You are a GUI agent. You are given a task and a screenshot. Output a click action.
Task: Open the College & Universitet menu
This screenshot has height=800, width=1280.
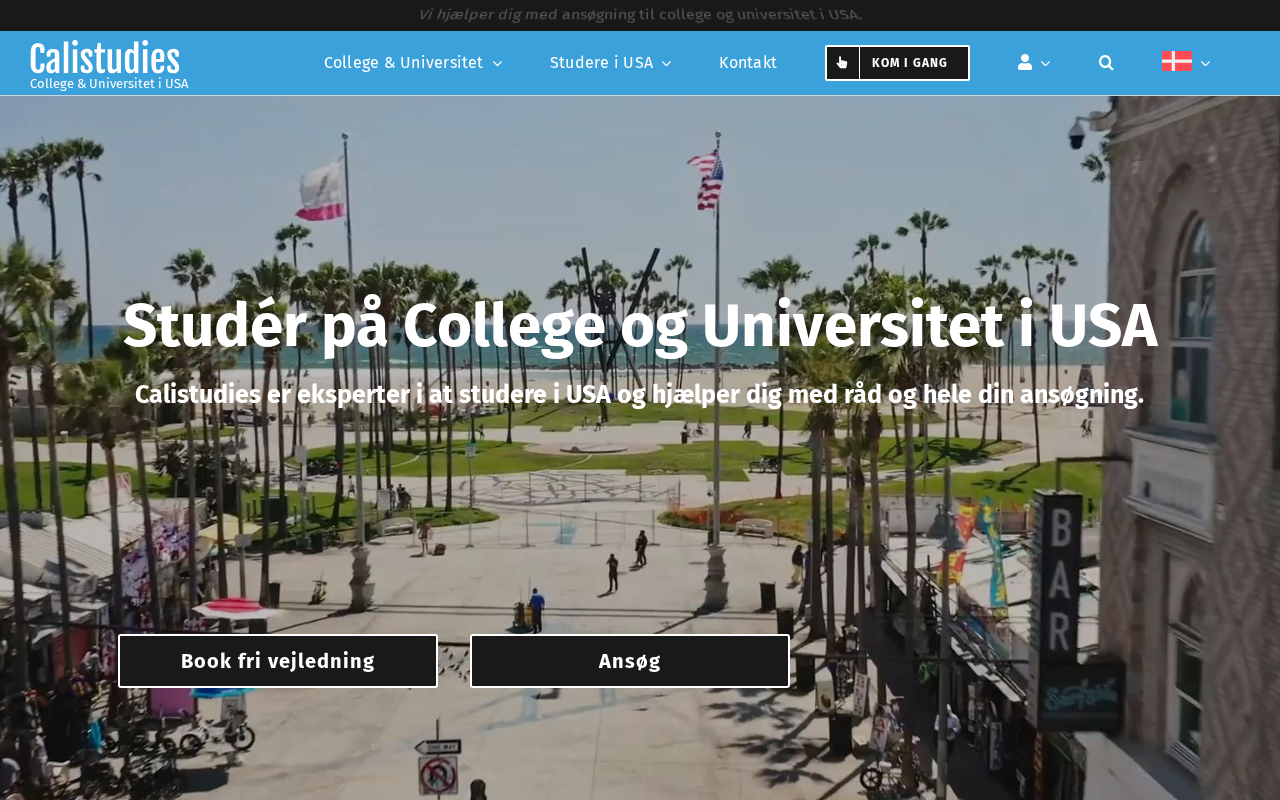tap(403, 63)
